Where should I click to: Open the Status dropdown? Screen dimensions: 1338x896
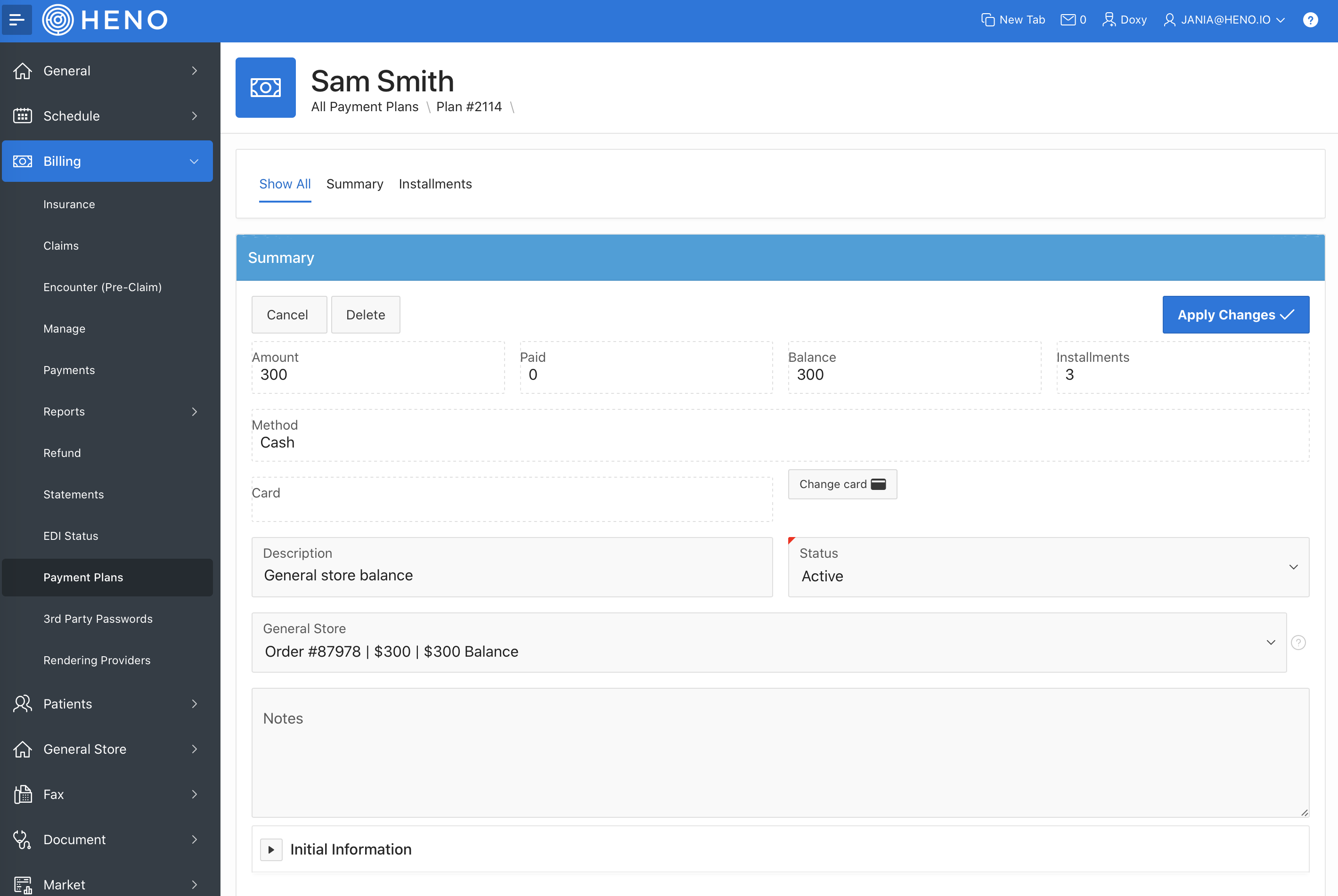click(x=1048, y=567)
